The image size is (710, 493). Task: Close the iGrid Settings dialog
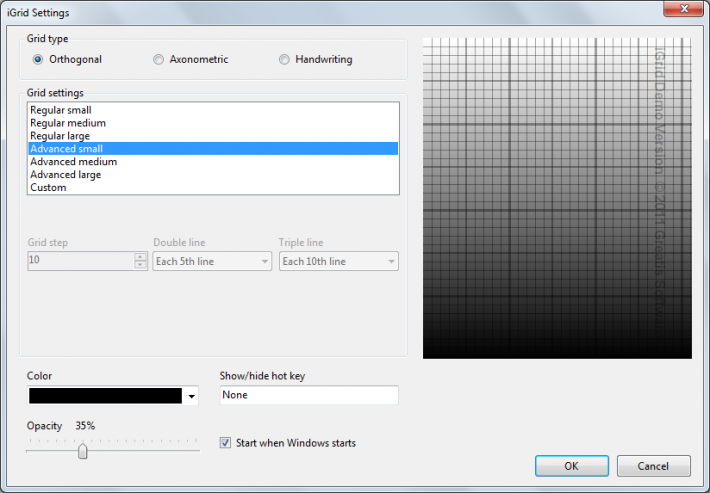pyautogui.click(x=684, y=9)
